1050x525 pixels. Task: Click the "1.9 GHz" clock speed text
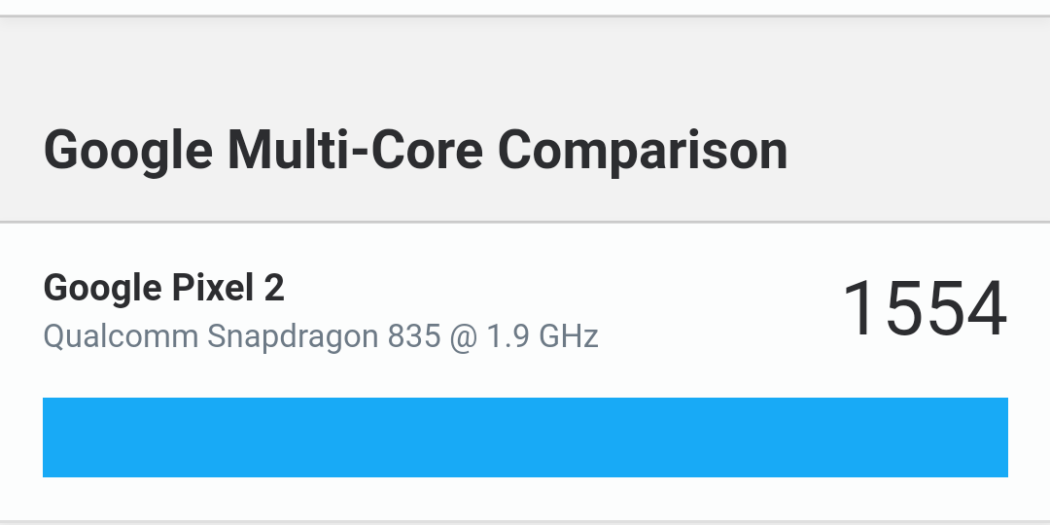[x=542, y=336]
